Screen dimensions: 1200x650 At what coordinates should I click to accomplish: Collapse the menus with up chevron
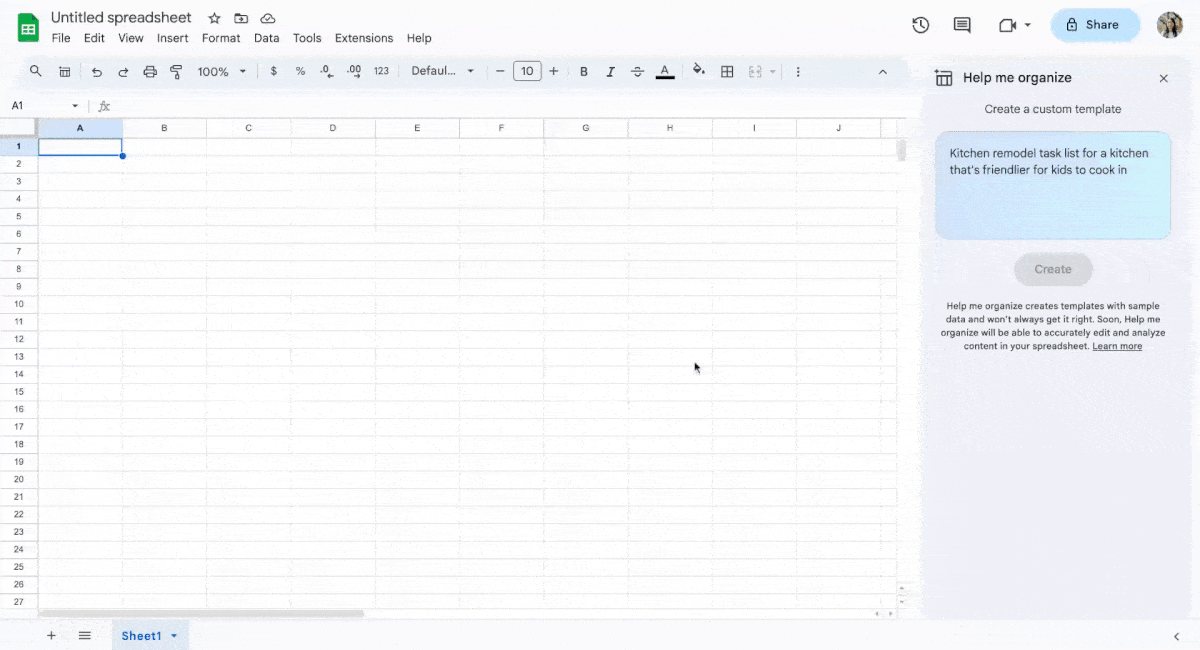(882, 72)
